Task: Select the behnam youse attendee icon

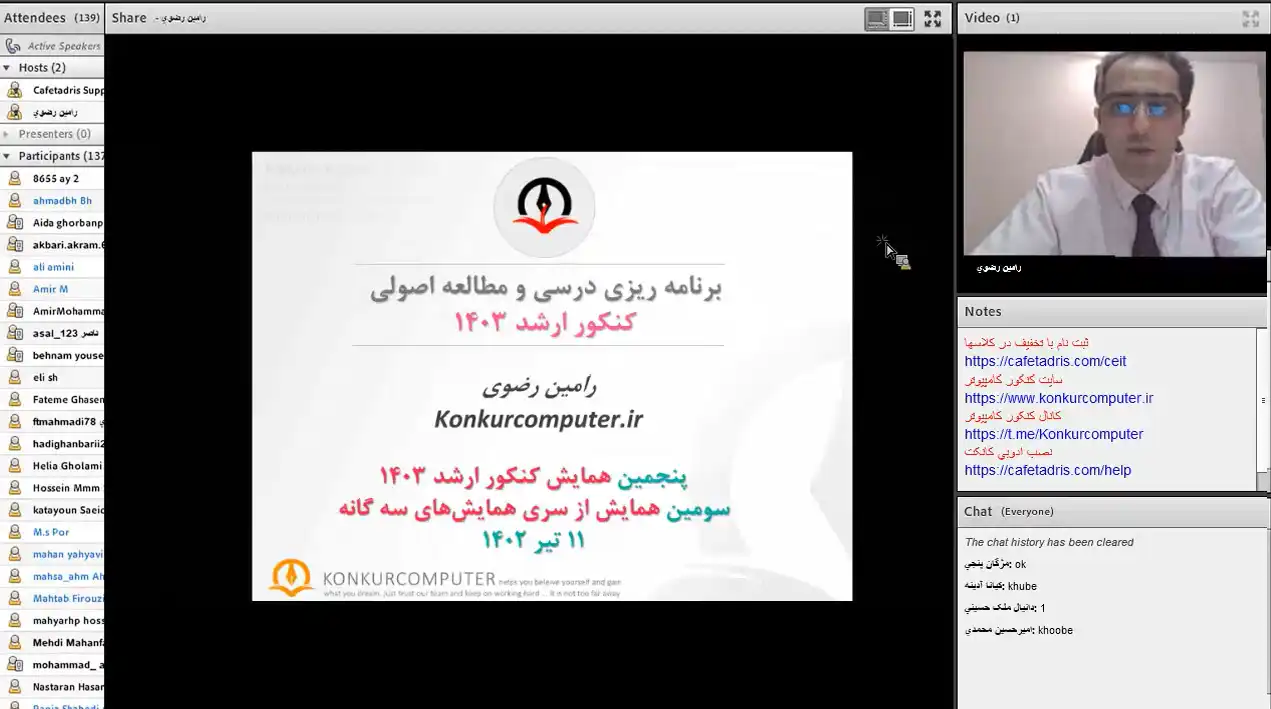Action: pos(14,355)
